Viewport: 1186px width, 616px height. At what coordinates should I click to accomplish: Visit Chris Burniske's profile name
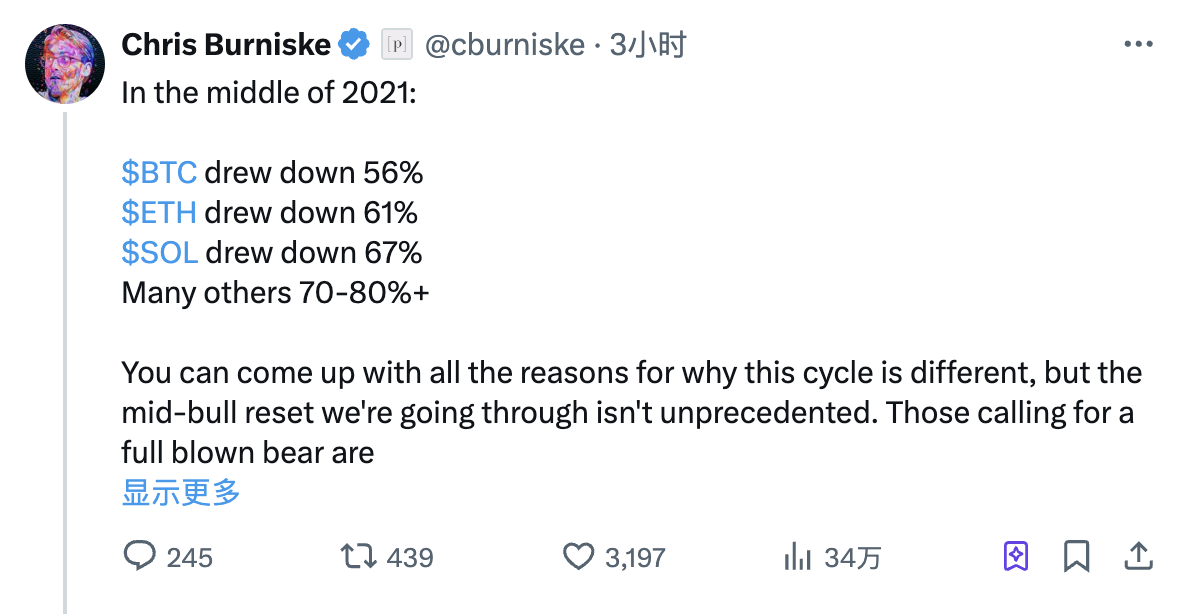pos(227,43)
